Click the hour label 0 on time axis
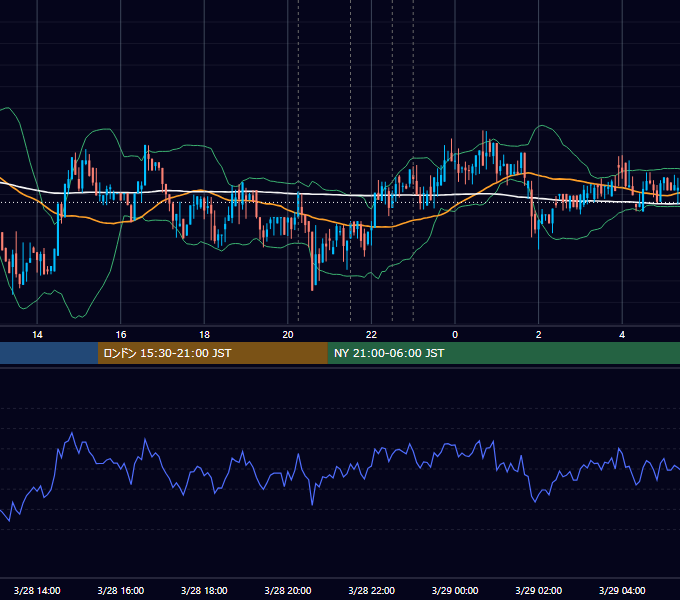 tap(455, 335)
